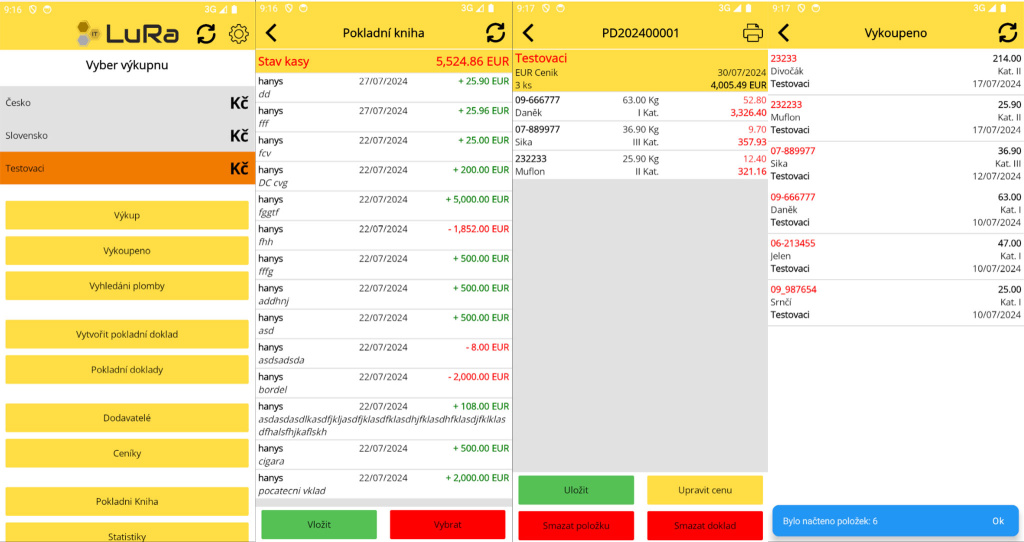The height and width of the screenshot is (542, 1024).
Task: Click the green Uložit button
Action: pyautogui.click(x=575, y=490)
